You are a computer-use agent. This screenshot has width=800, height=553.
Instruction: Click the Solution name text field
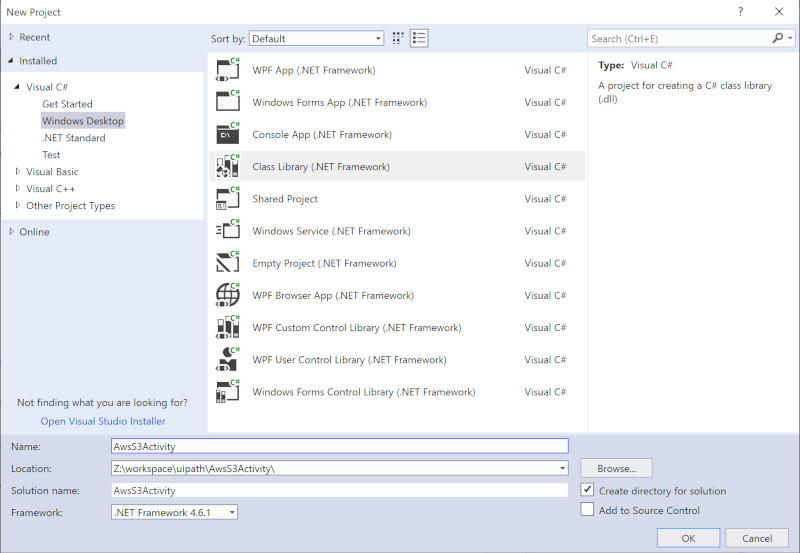(340, 490)
